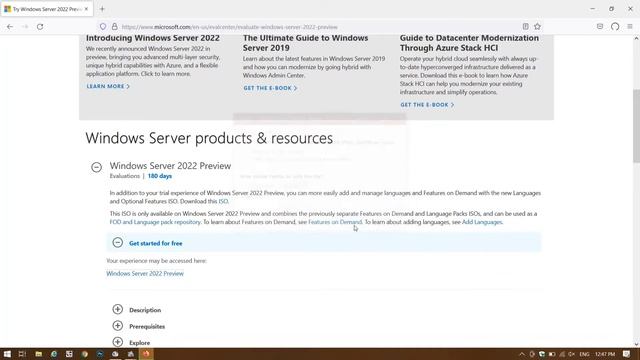Click the scrollbar down arrow
640x360 pixels.
(x=636, y=344)
